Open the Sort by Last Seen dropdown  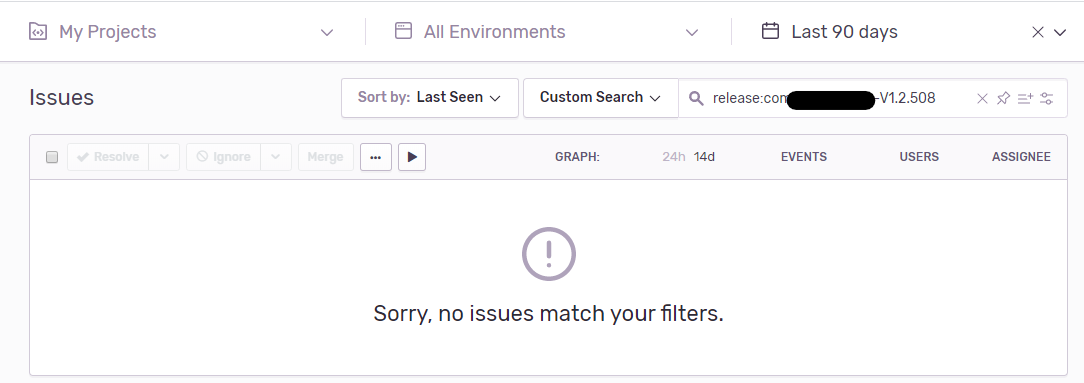429,97
